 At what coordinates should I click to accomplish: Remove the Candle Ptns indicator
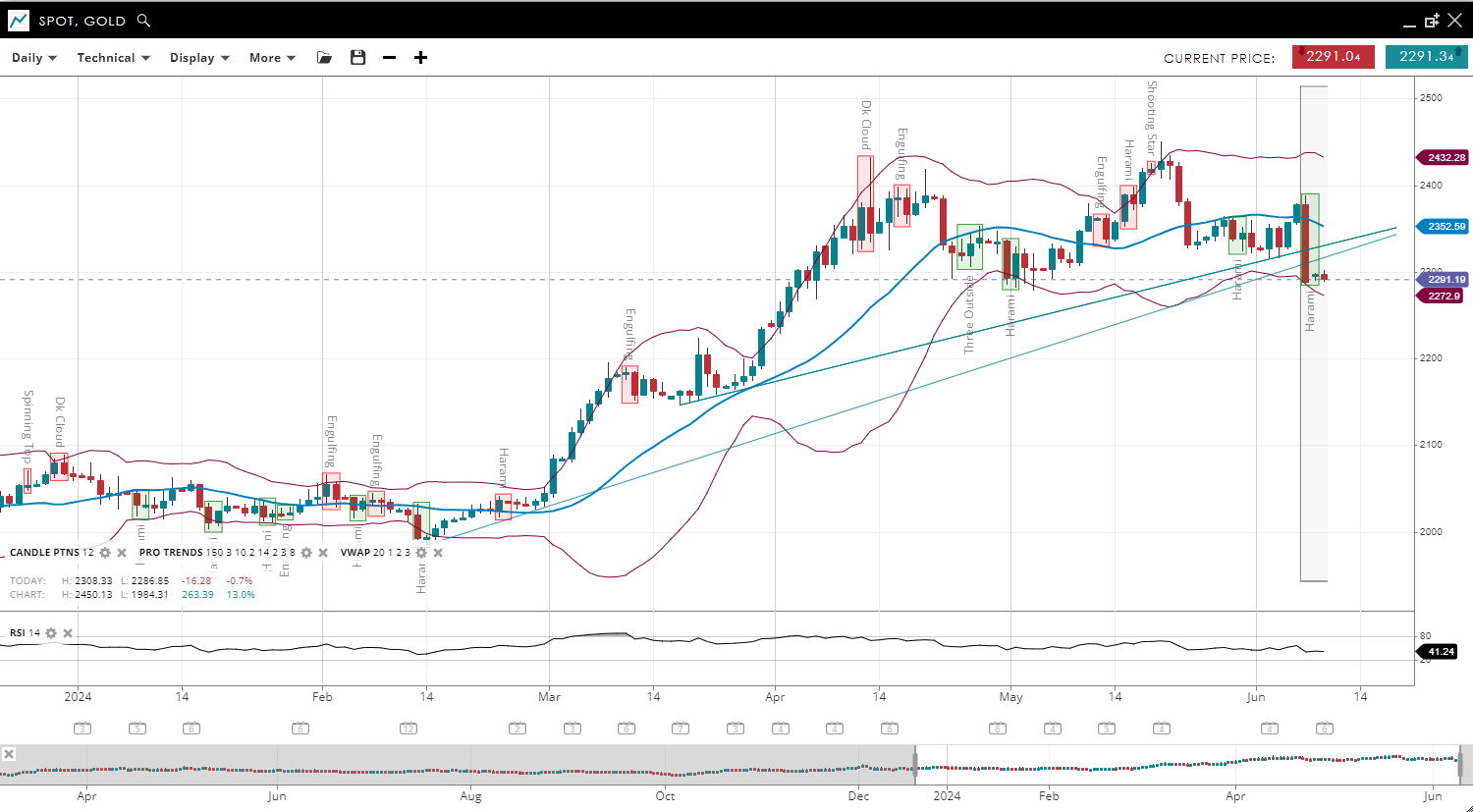[122, 553]
